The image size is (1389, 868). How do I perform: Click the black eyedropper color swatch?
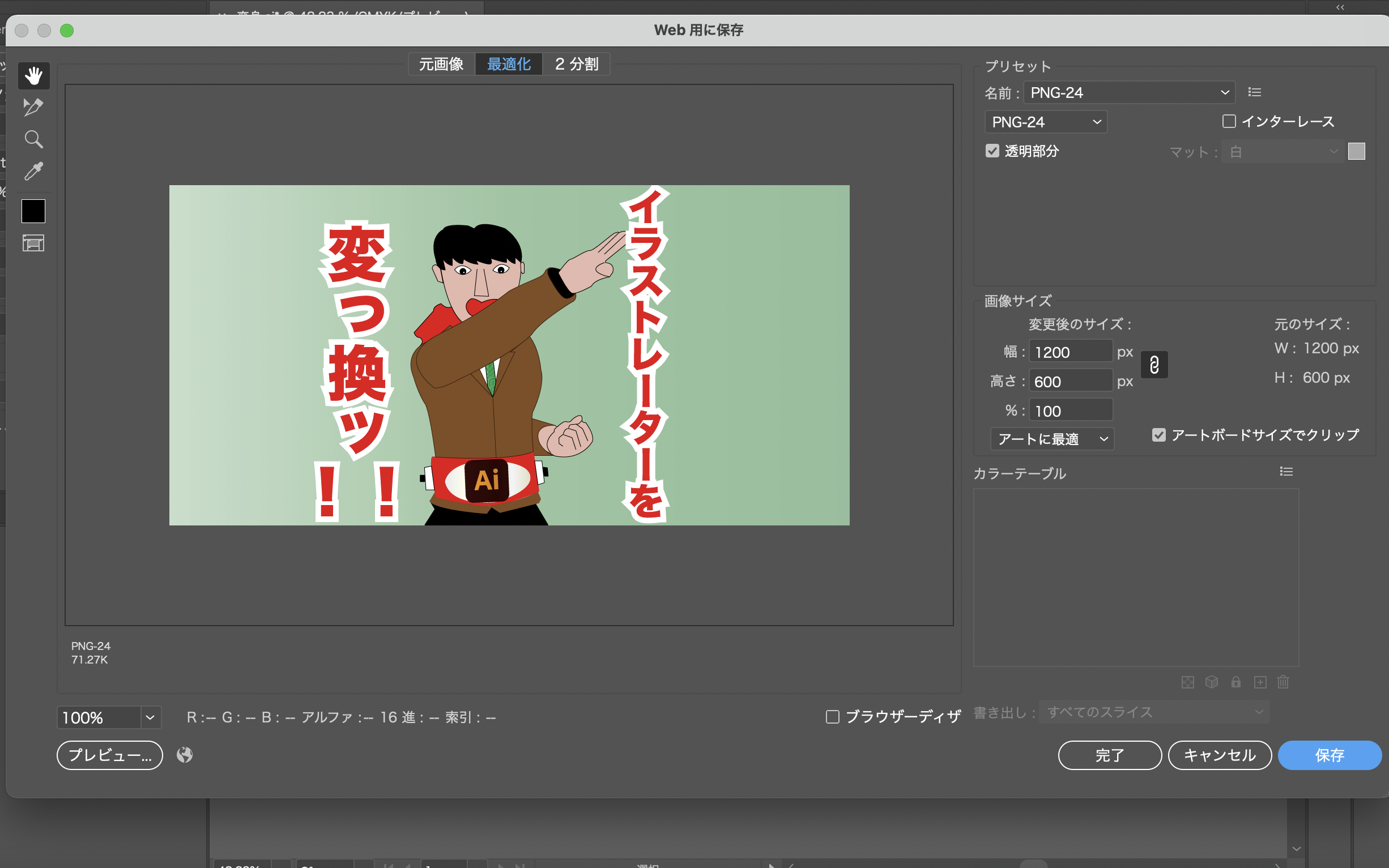33,211
